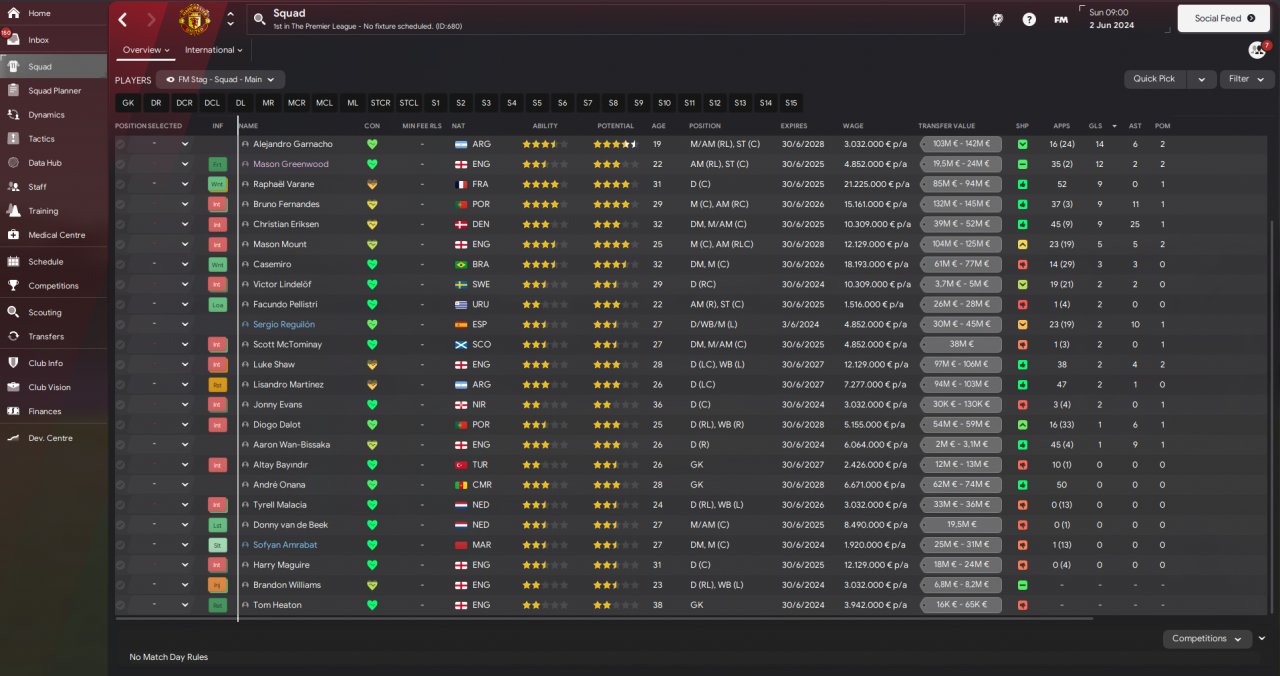Viewport: 1280px width, 676px height.
Task: Click Raphaël Varane's Wnt info badge
Action: coord(217,184)
